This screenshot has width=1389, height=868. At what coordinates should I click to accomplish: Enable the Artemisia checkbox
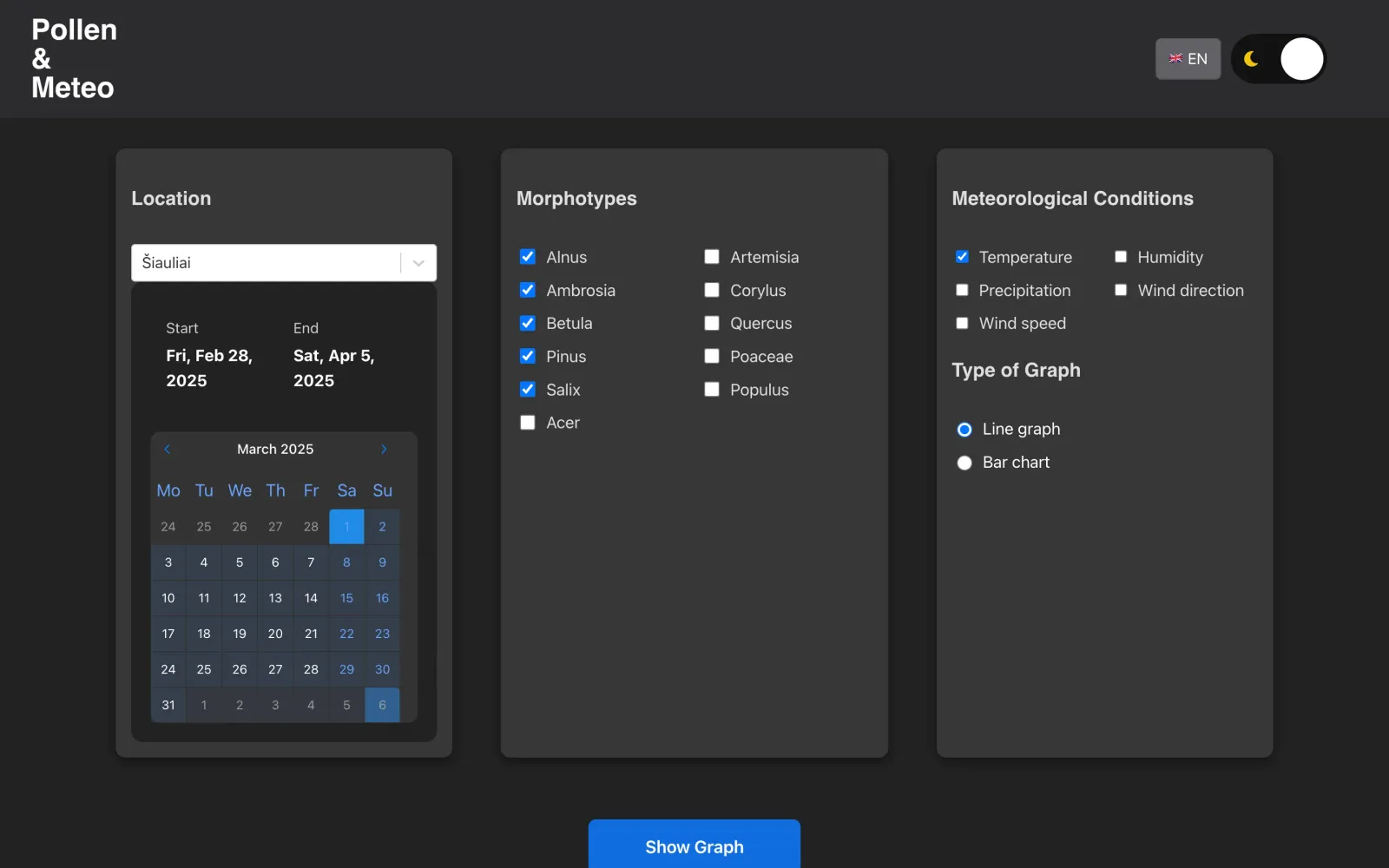[x=712, y=257]
